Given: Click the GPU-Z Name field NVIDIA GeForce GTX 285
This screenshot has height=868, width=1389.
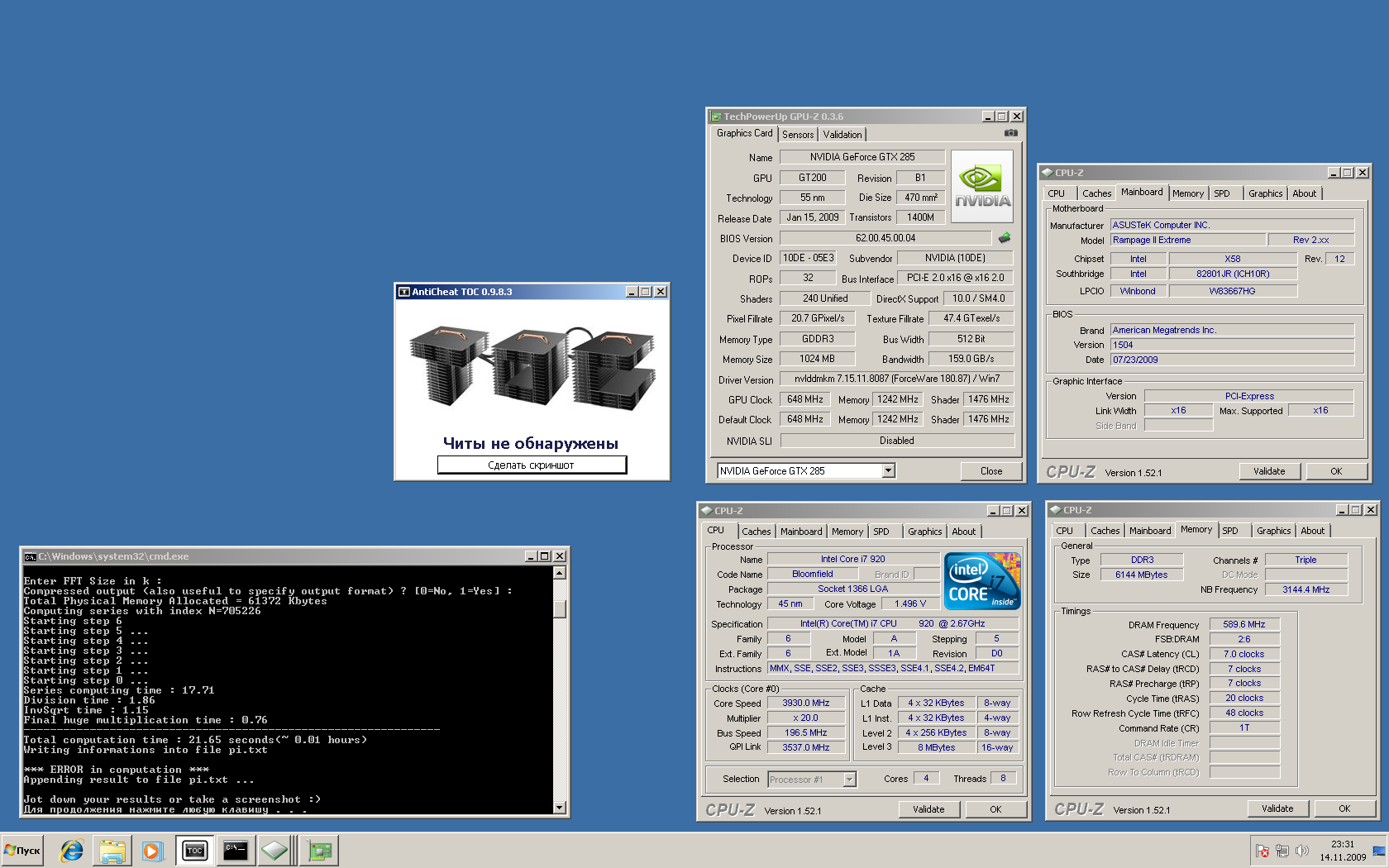Looking at the screenshot, I should (x=862, y=157).
